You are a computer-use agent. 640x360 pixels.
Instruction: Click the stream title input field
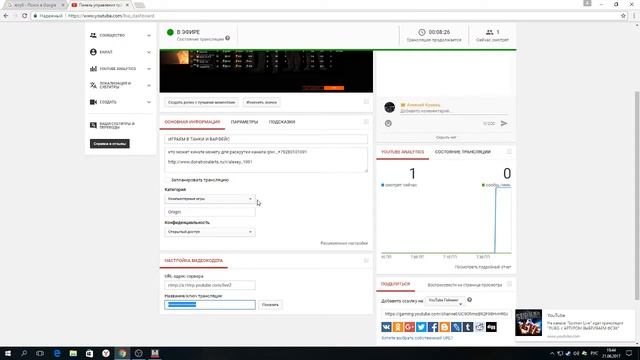pyautogui.click(x=266, y=139)
